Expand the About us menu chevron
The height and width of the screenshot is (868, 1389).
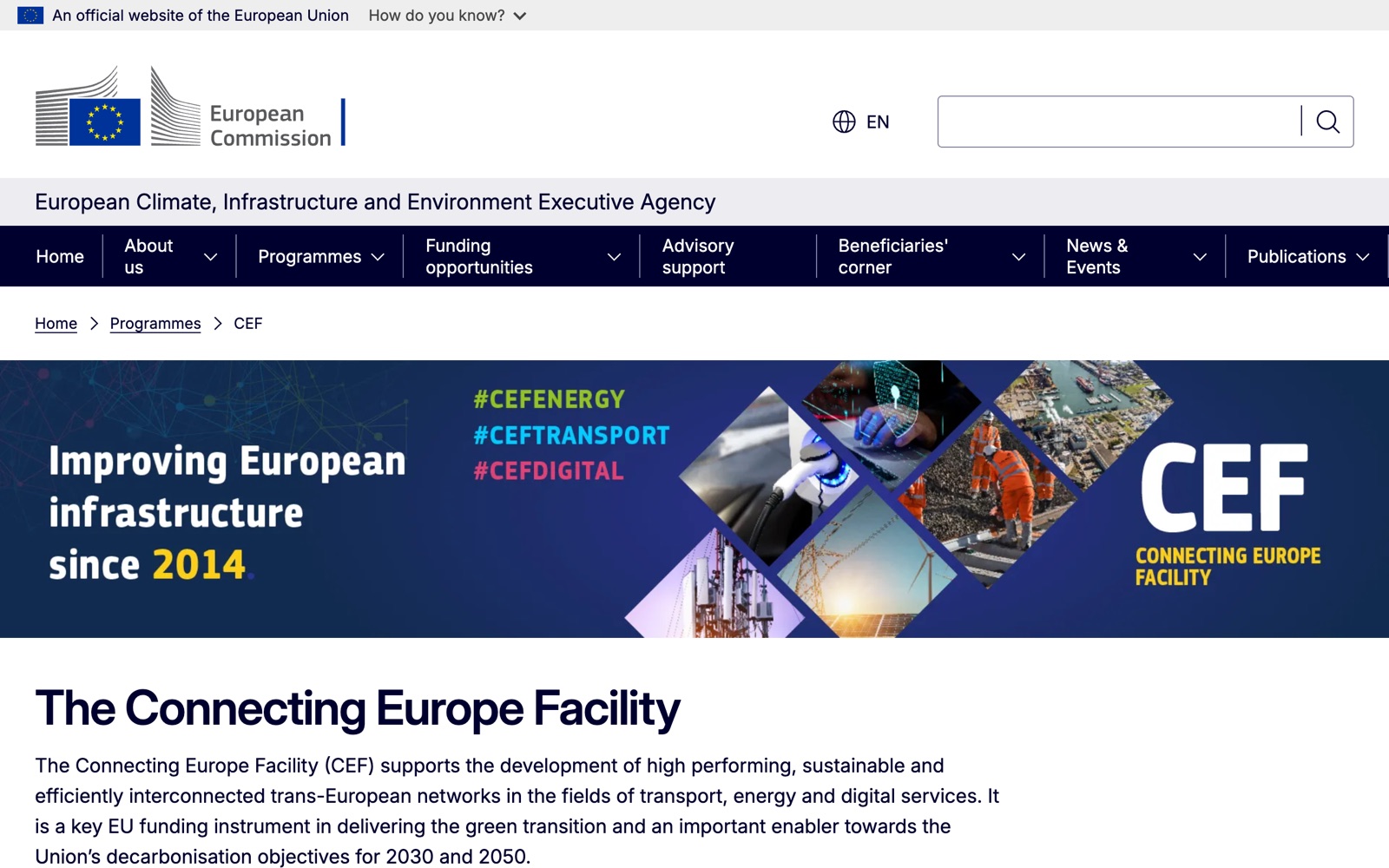tap(210, 257)
